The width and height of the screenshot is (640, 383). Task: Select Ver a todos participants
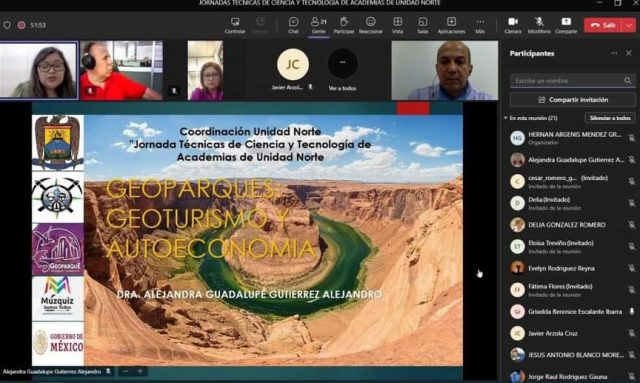342,69
